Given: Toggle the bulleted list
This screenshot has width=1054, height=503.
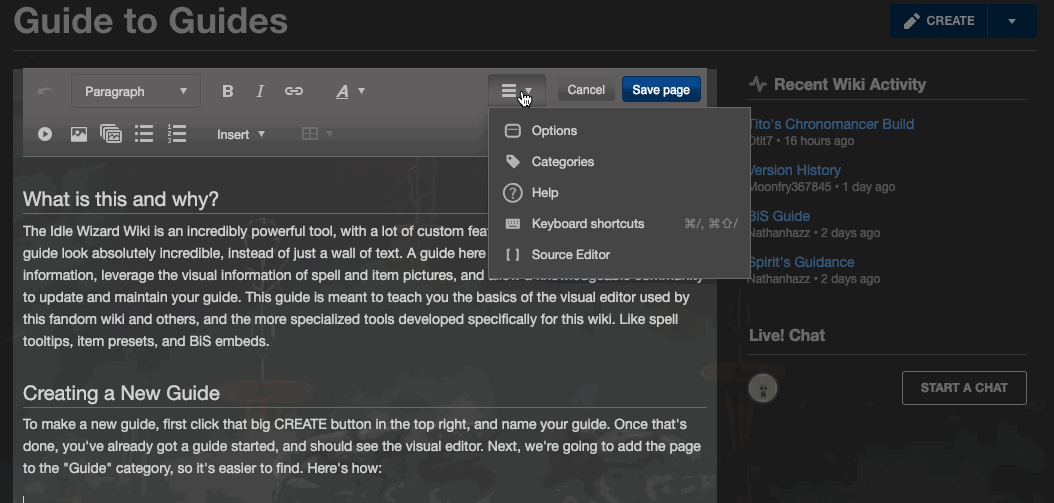Looking at the screenshot, I should point(144,134).
